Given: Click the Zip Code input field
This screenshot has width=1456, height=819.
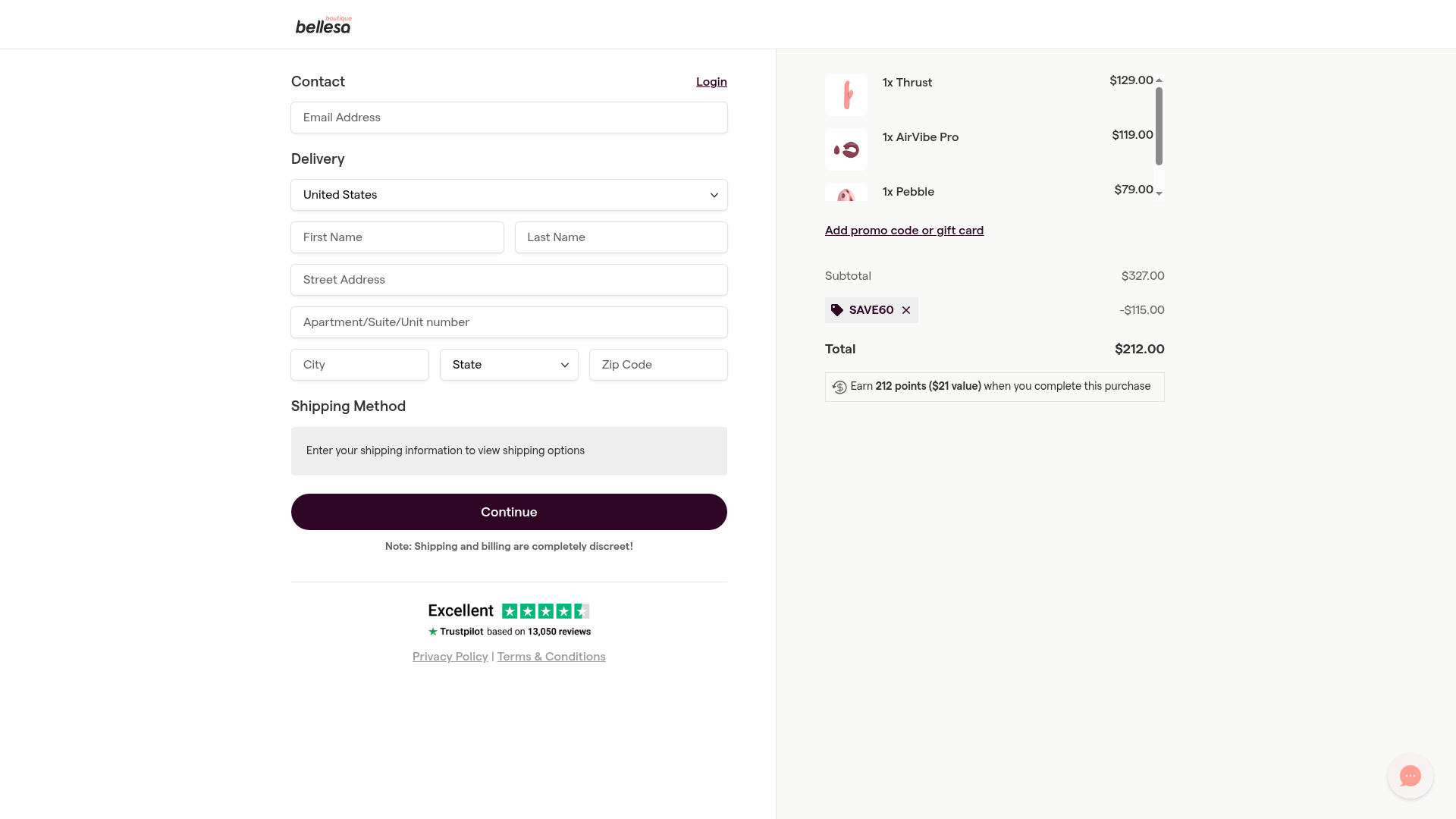Looking at the screenshot, I should 658,365.
